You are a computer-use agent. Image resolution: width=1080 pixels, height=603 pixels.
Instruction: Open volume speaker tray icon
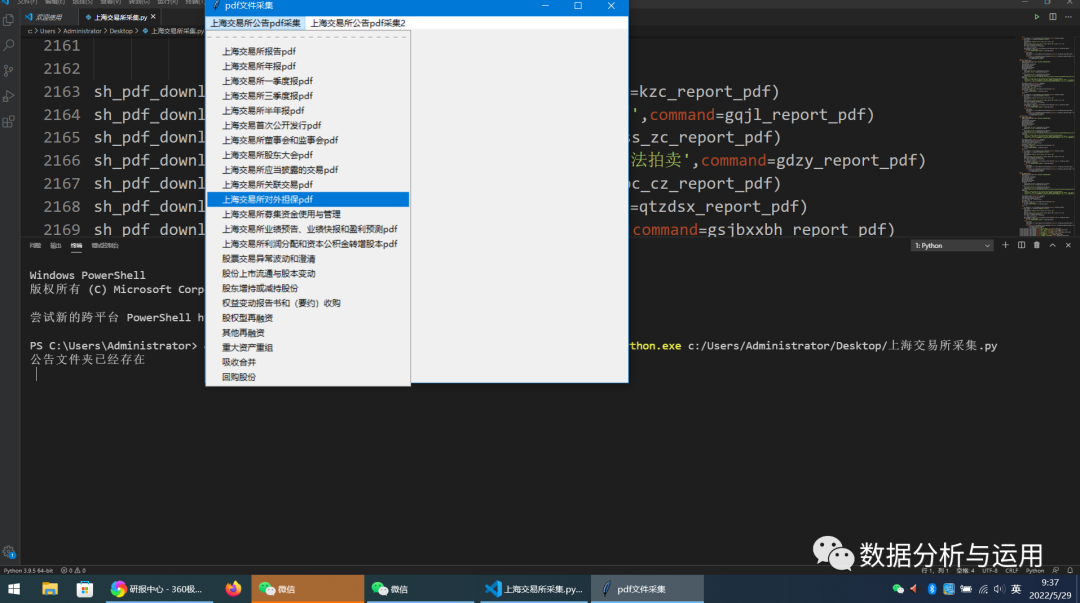point(999,589)
